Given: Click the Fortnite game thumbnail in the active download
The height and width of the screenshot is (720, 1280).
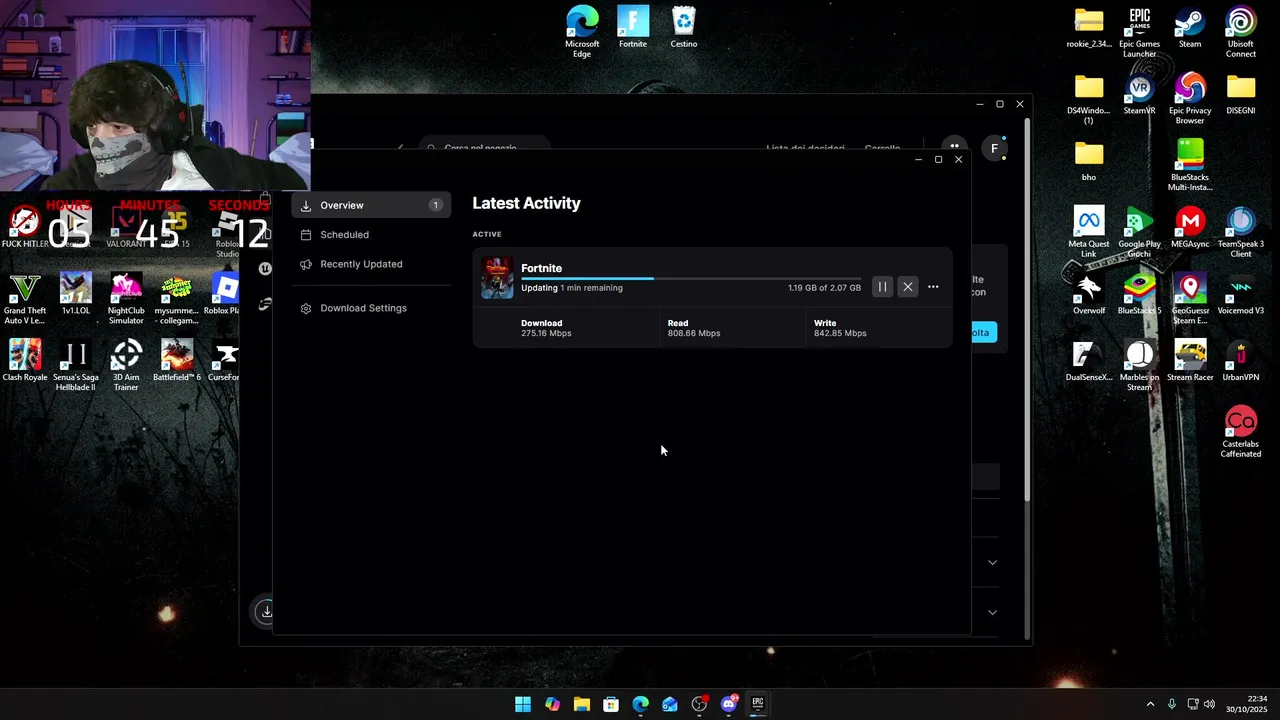Looking at the screenshot, I should (497, 278).
